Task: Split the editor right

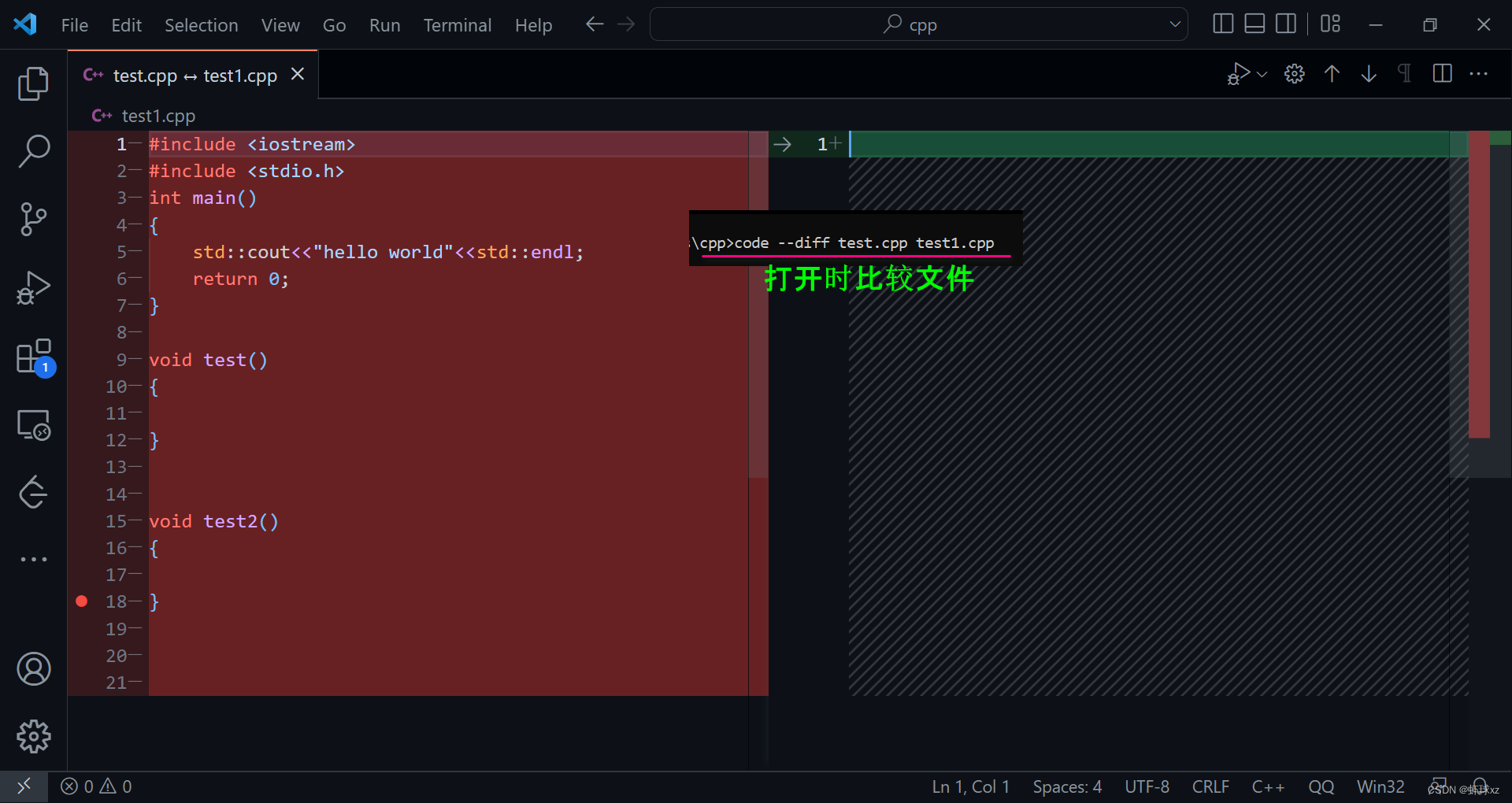Action: coord(1443,74)
